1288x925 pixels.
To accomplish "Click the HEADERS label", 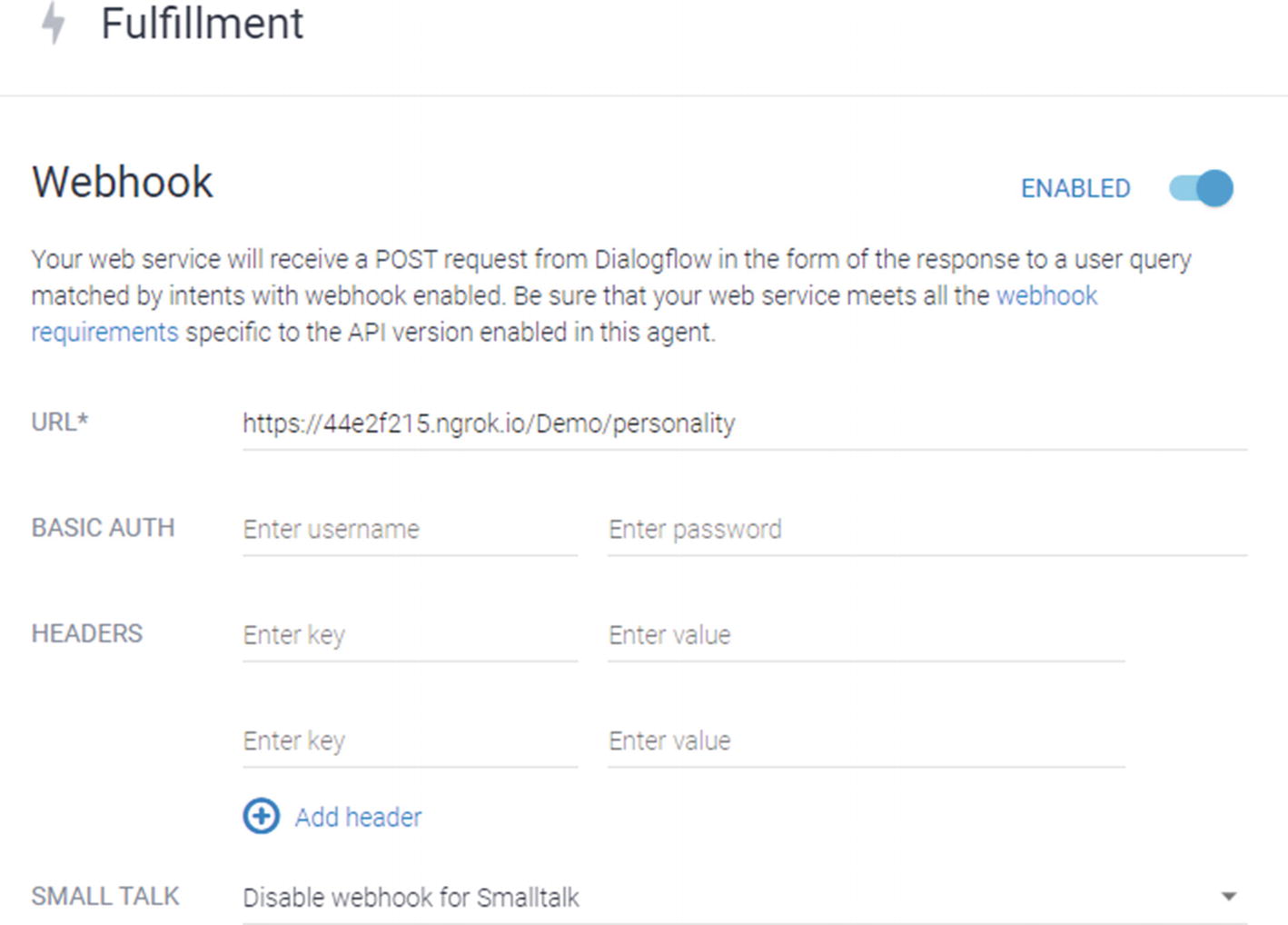I will 87,633.
